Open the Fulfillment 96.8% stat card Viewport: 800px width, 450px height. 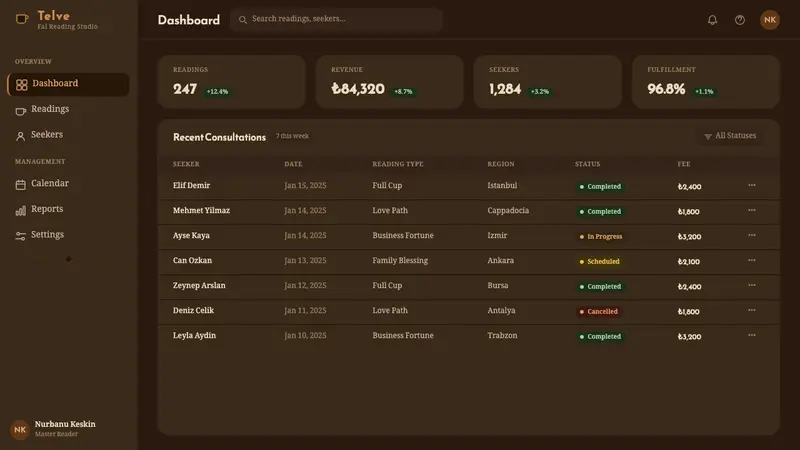[706, 82]
